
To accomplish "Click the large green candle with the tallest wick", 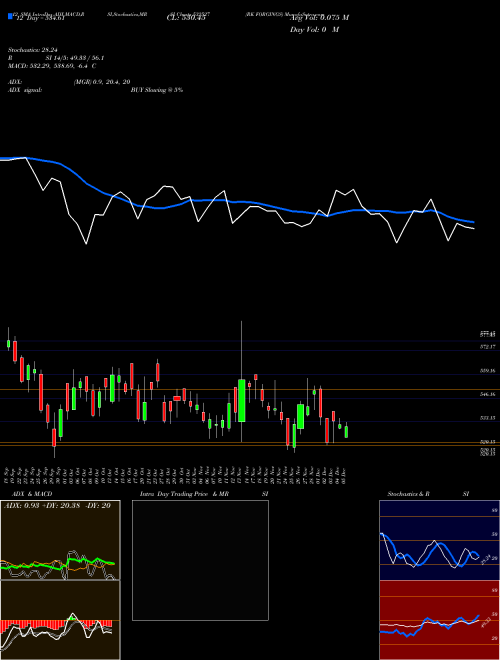I will point(242,400).
